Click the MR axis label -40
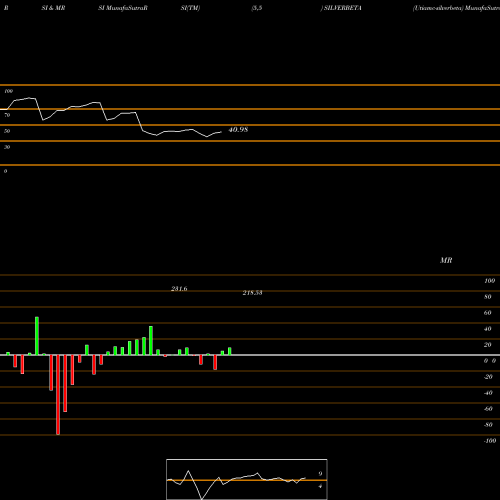The width and height of the screenshot is (500, 500). point(488,393)
